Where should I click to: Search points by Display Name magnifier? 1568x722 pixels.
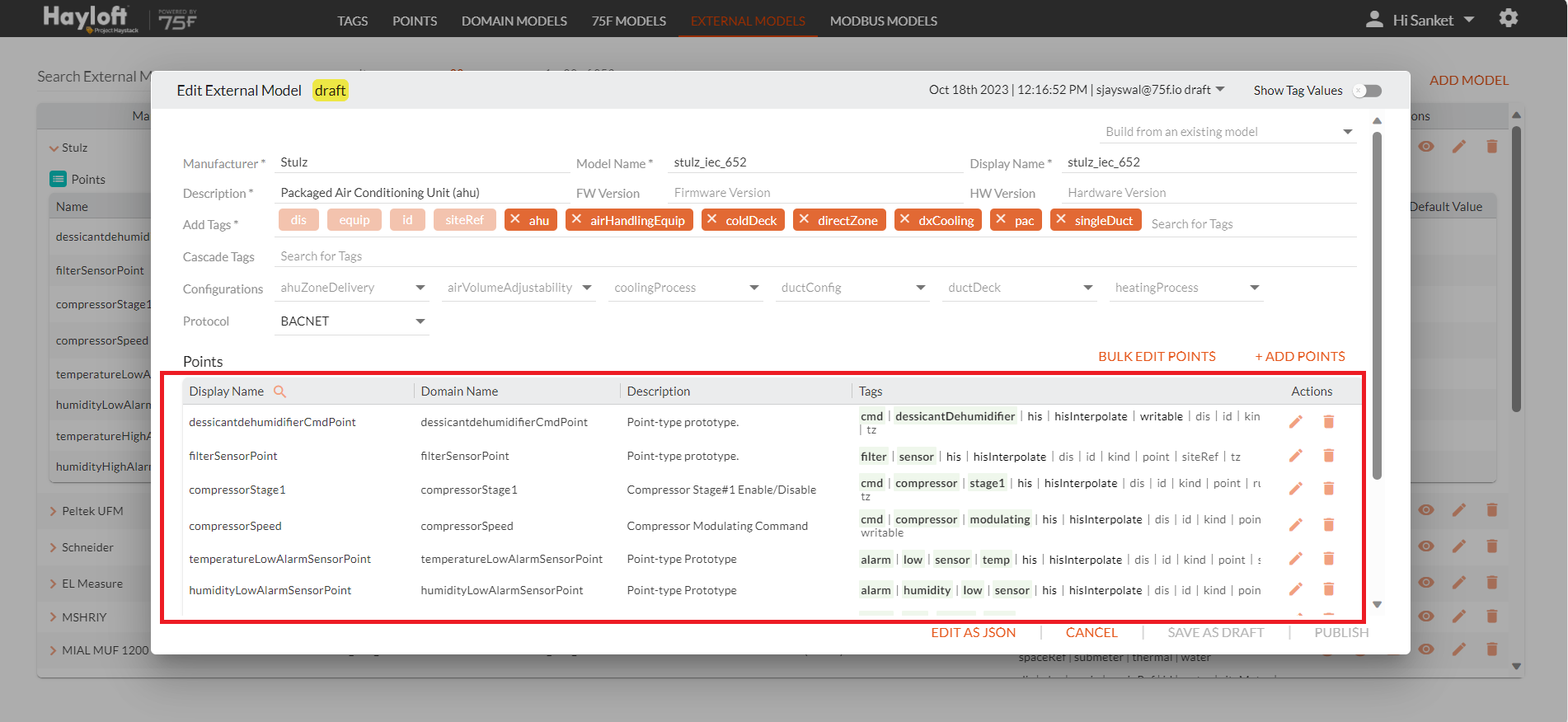point(280,391)
